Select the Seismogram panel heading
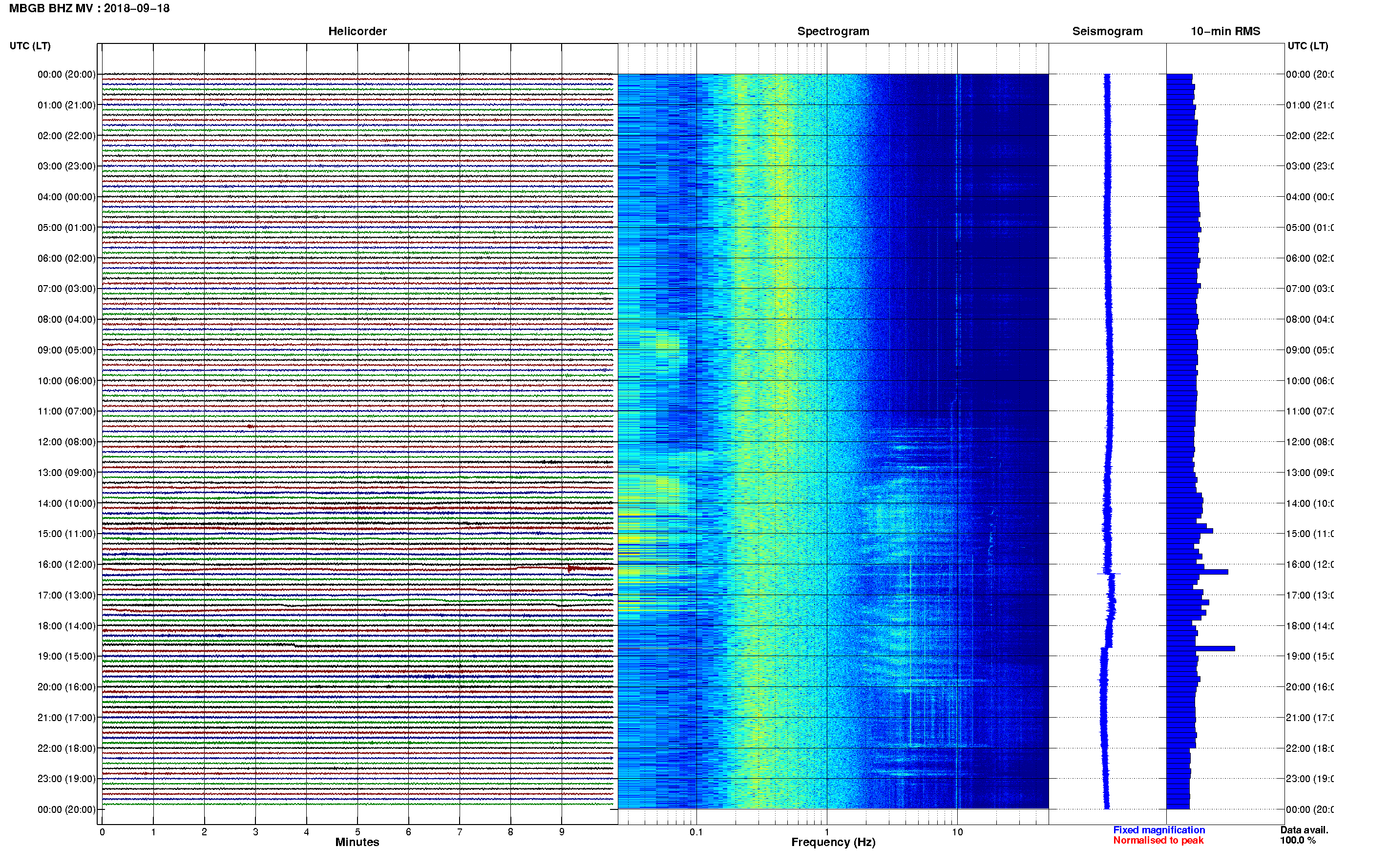1389x868 pixels. tap(1107, 31)
